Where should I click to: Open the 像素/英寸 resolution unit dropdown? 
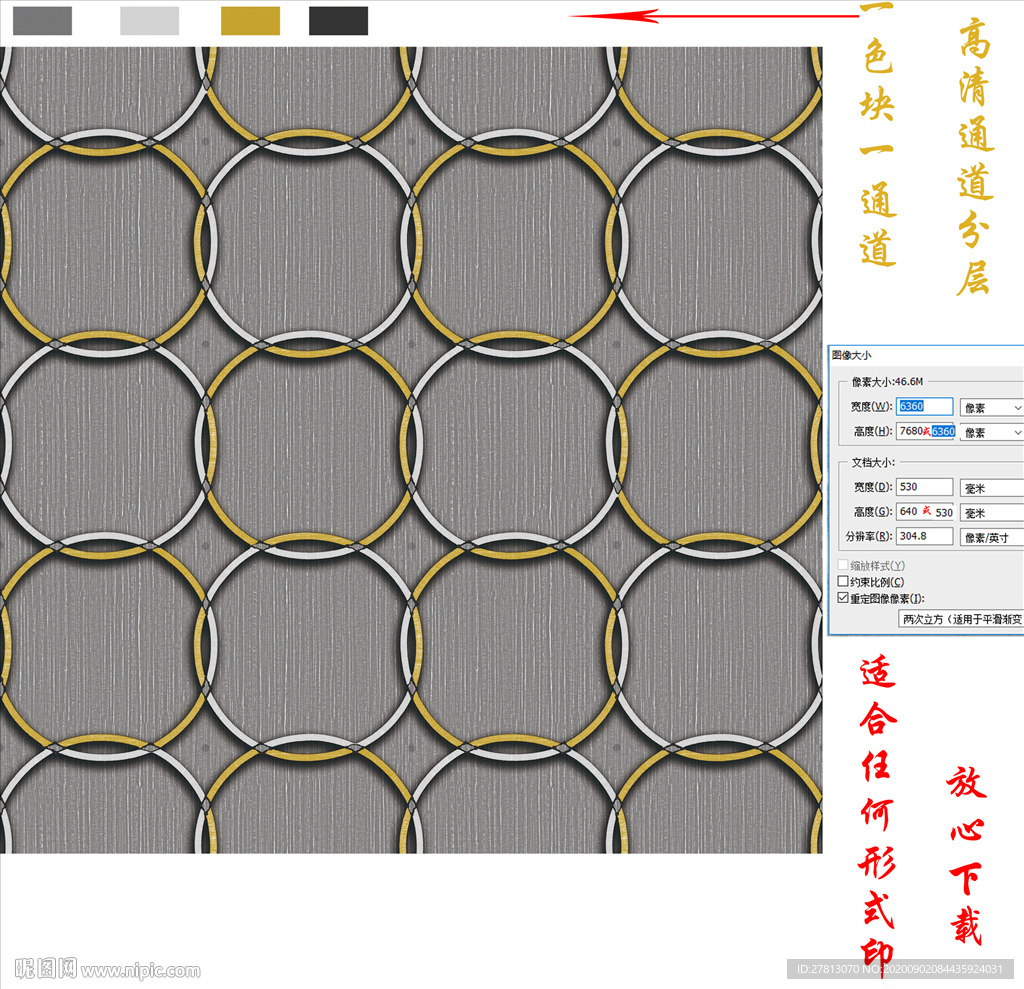pyautogui.click(x=991, y=538)
